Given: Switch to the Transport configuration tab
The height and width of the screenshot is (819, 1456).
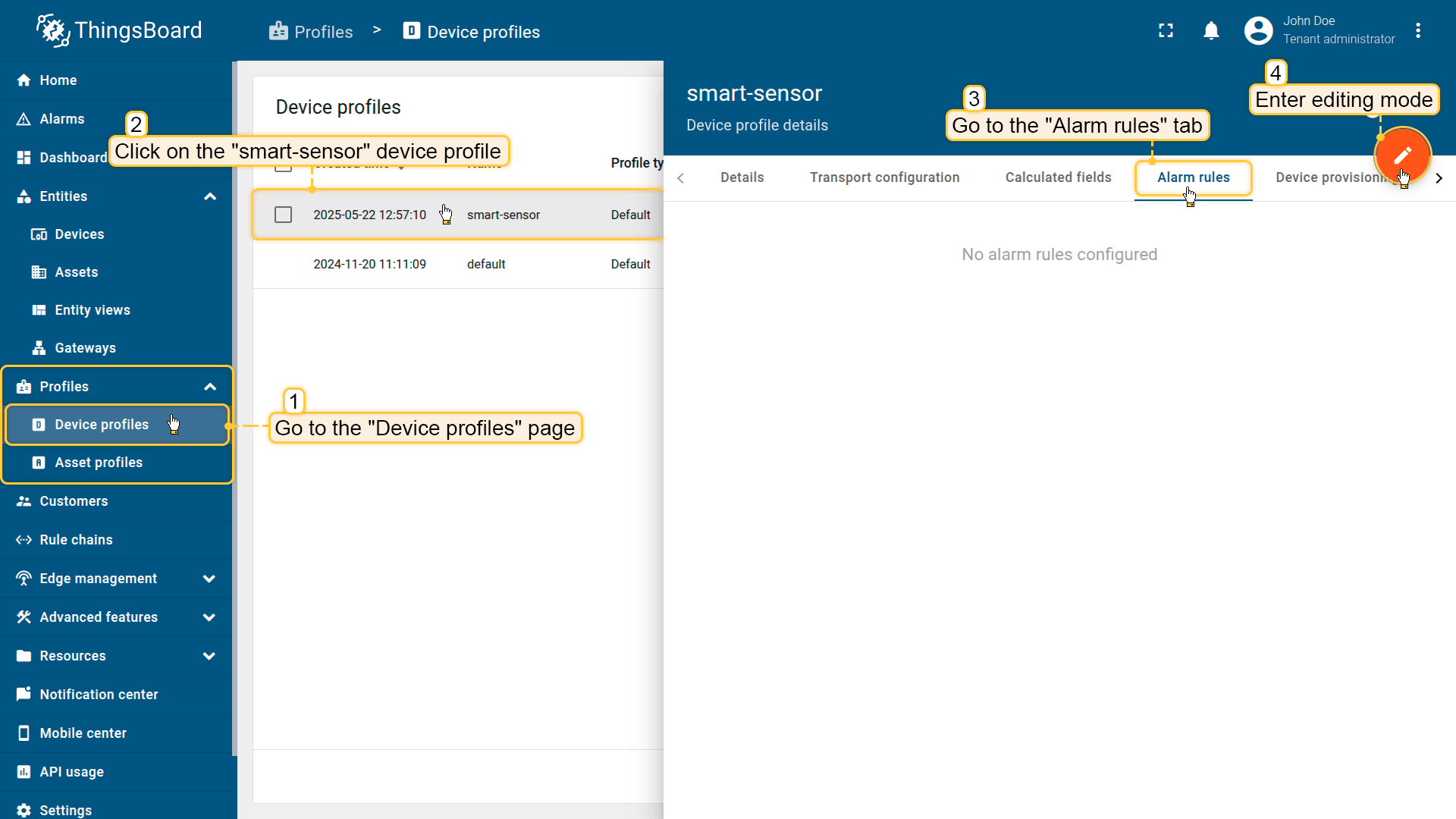Looking at the screenshot, I should pyautogui.click(x=884, y=177).
